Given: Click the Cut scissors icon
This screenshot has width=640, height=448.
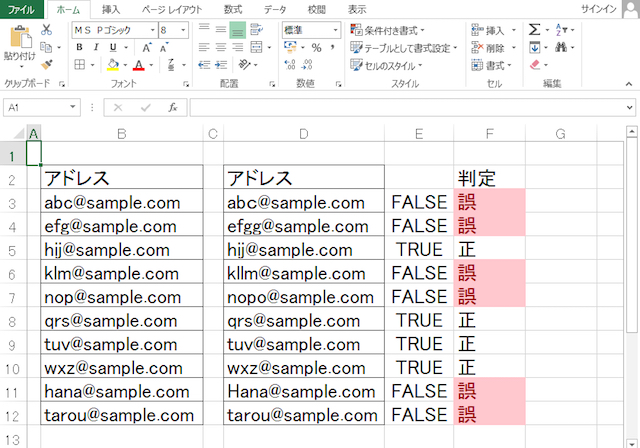Looking at the screenshot, I should (47, 30).
